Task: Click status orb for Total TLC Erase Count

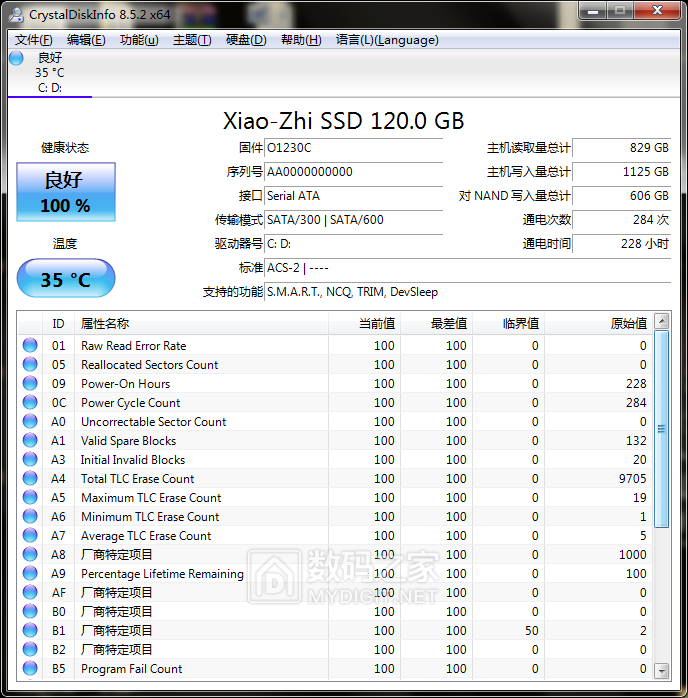Action: click(x=30, y=479)
